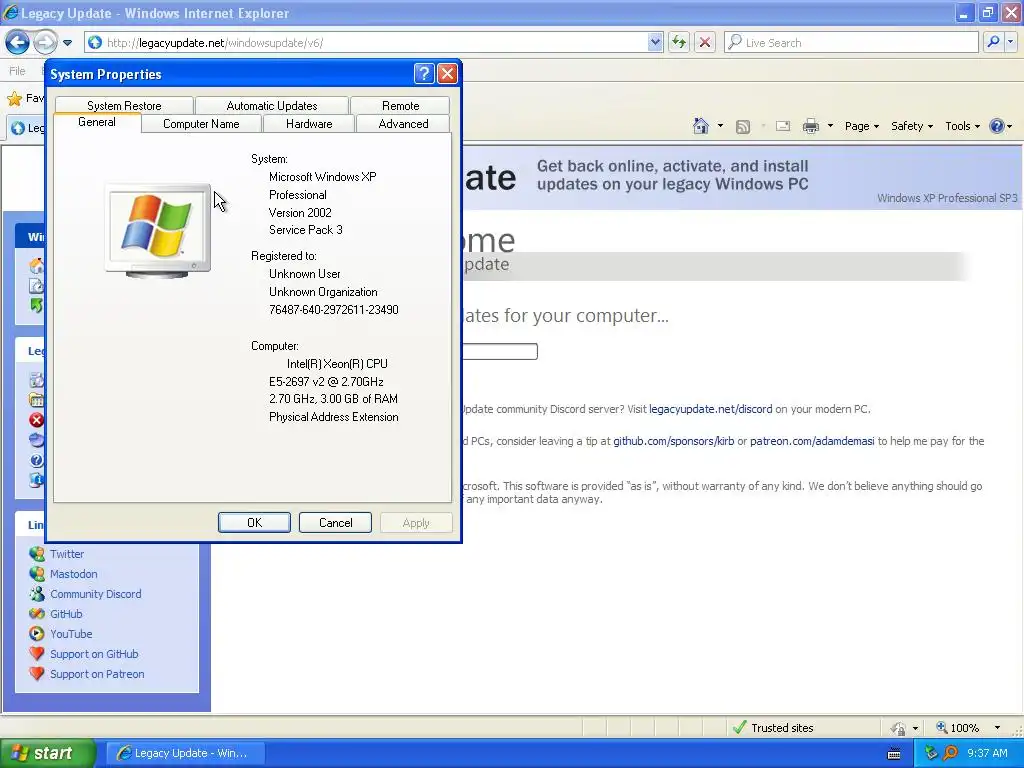Click the Service Pack 3 text
The image size is (1024, 768).
click(306, 230)
